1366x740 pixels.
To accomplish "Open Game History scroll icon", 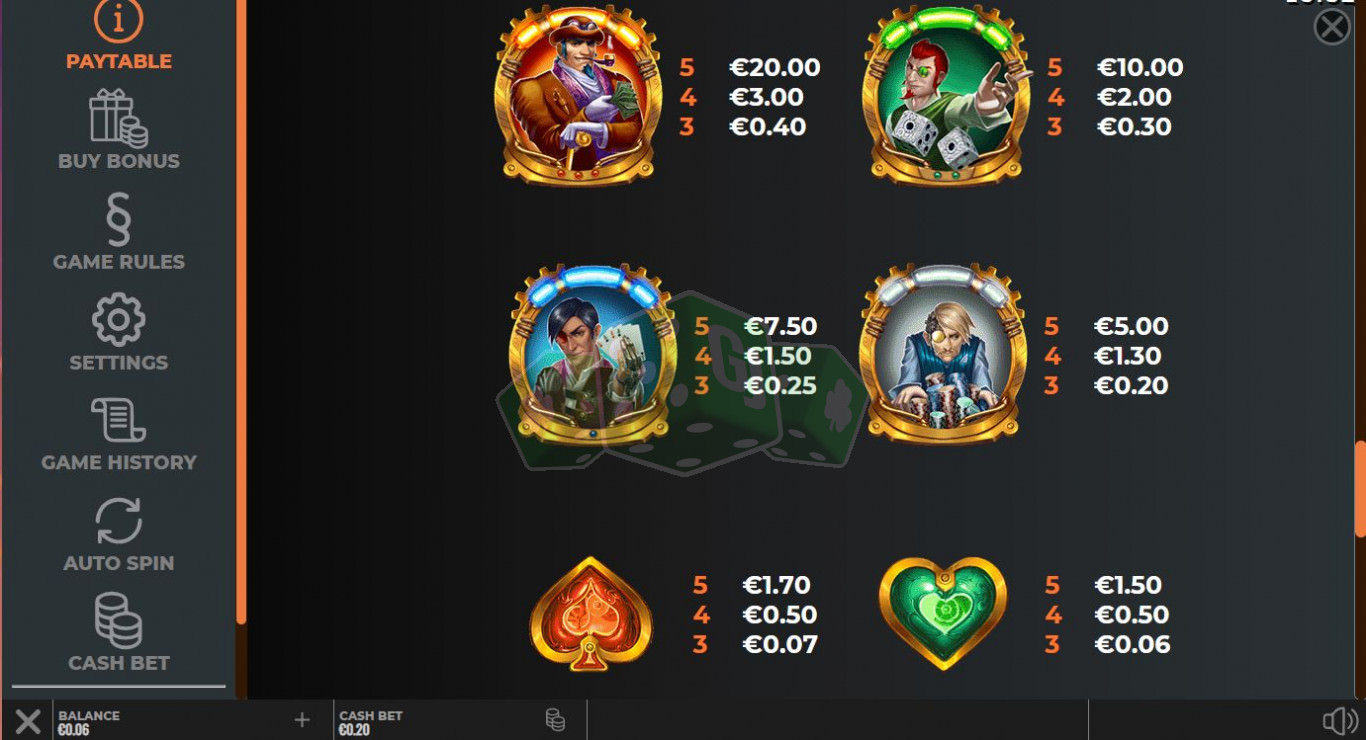I will coord(119,420).
